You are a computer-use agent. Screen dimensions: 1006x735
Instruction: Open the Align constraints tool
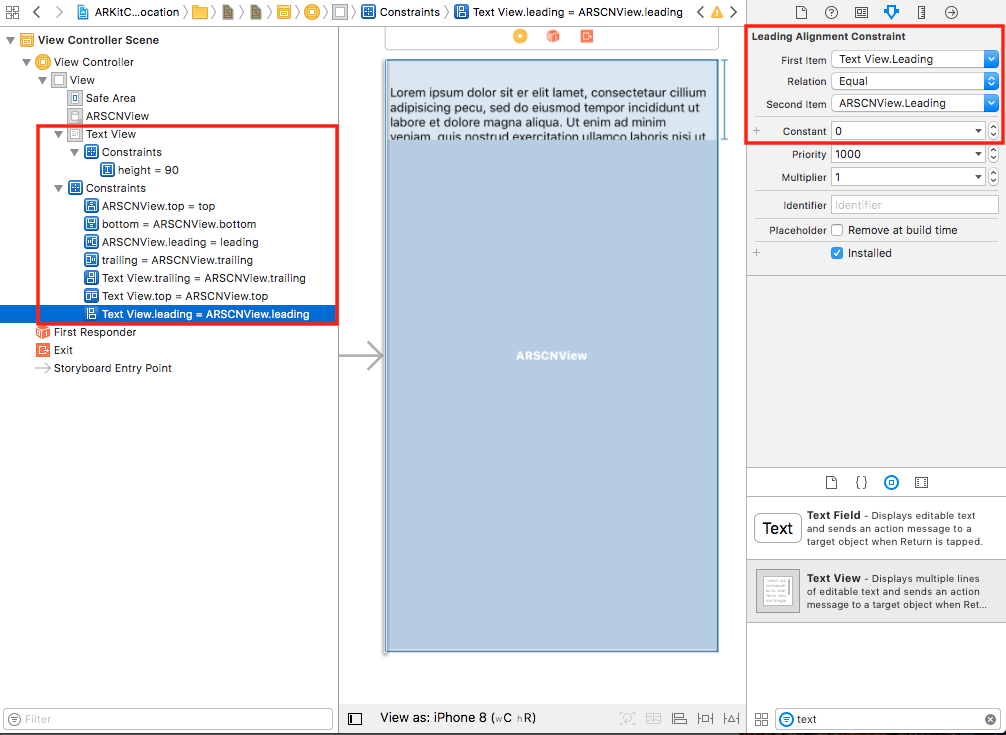pos(679,718)
